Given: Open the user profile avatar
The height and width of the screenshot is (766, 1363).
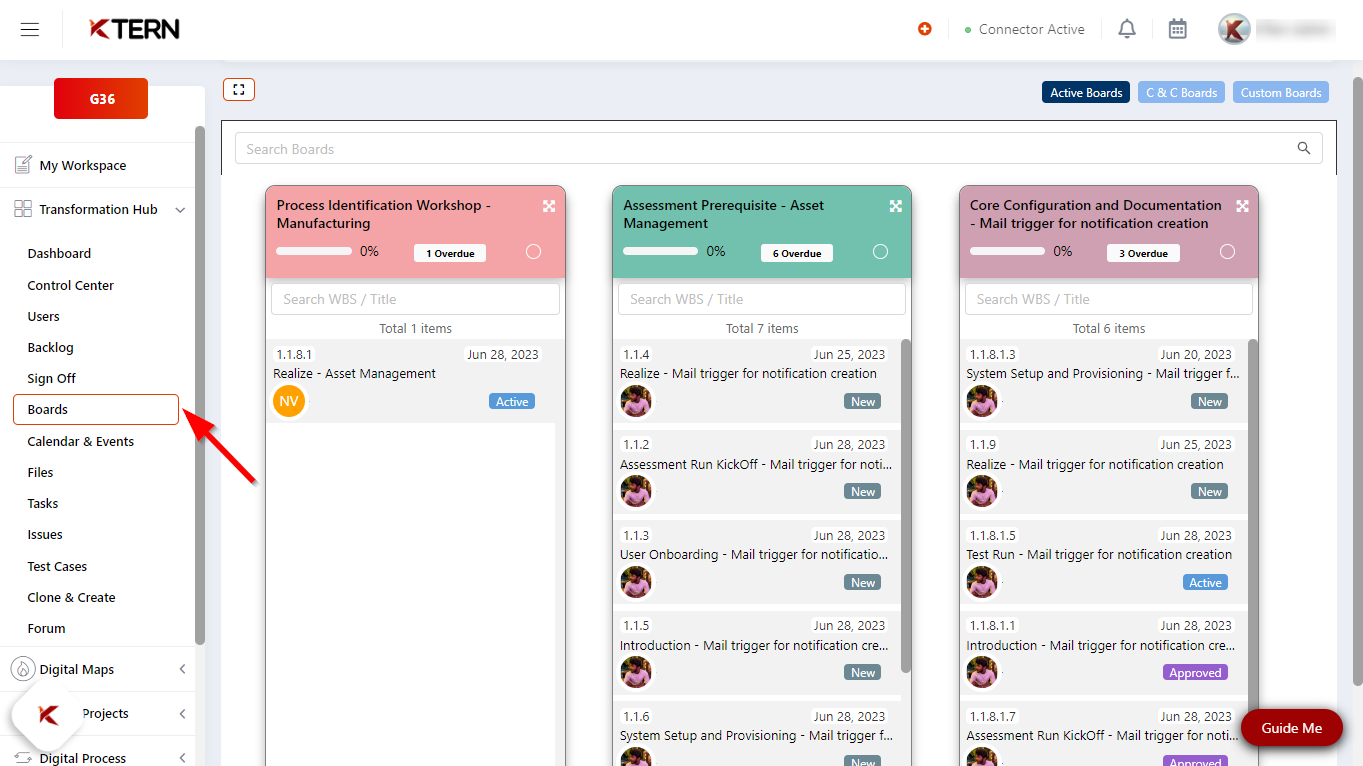Looking at the screenshot, I should [1234, 29].
